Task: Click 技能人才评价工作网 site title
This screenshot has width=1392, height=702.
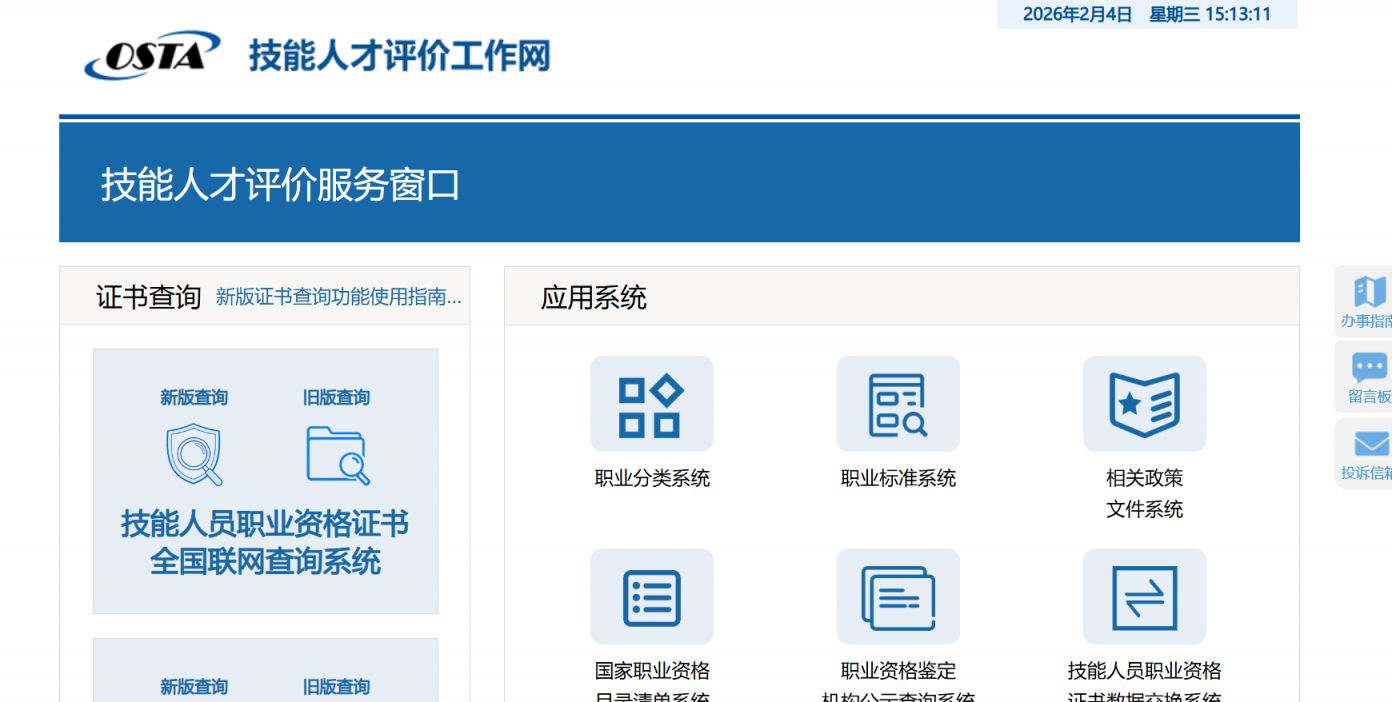Action: [x=400, y=55]
